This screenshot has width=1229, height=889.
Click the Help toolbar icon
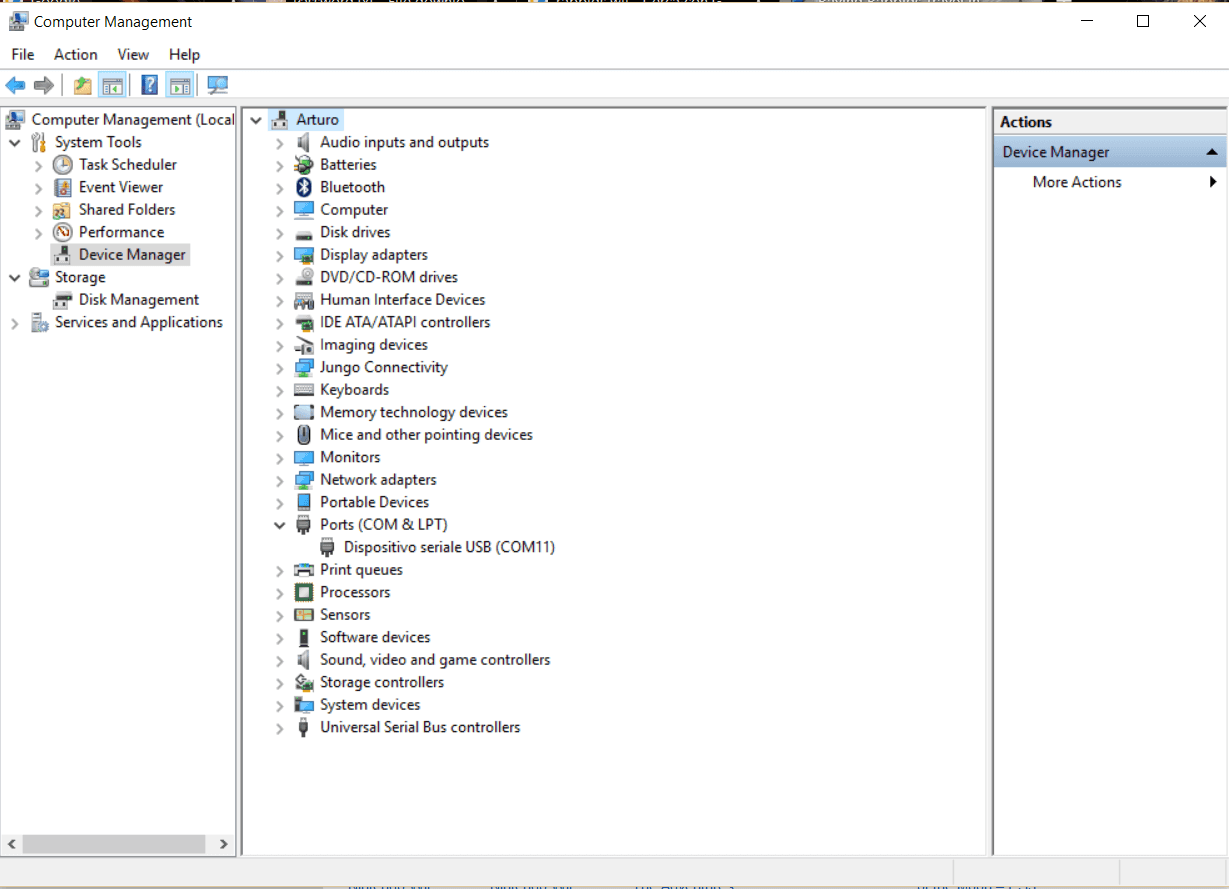149,85
